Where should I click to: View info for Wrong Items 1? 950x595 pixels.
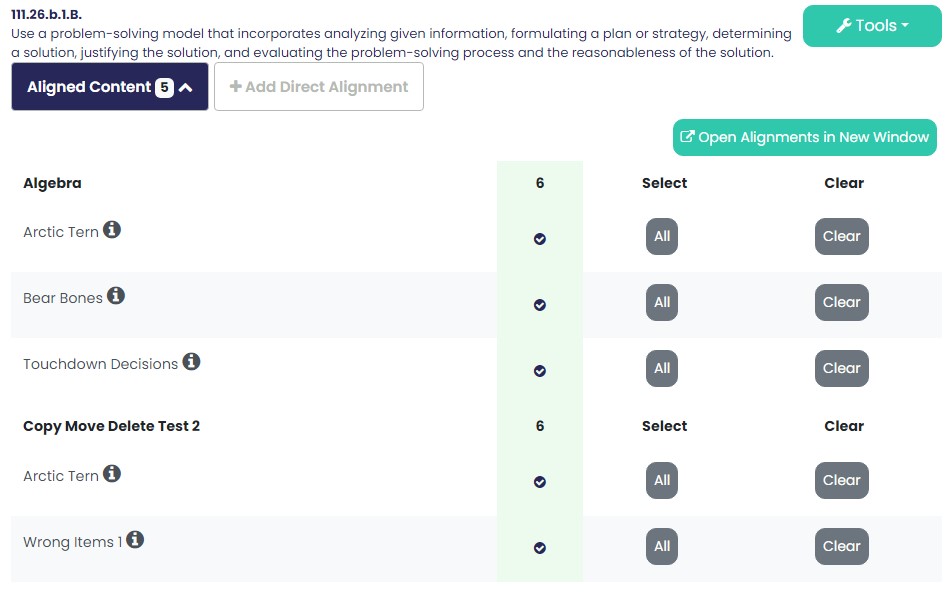(135, 539)
